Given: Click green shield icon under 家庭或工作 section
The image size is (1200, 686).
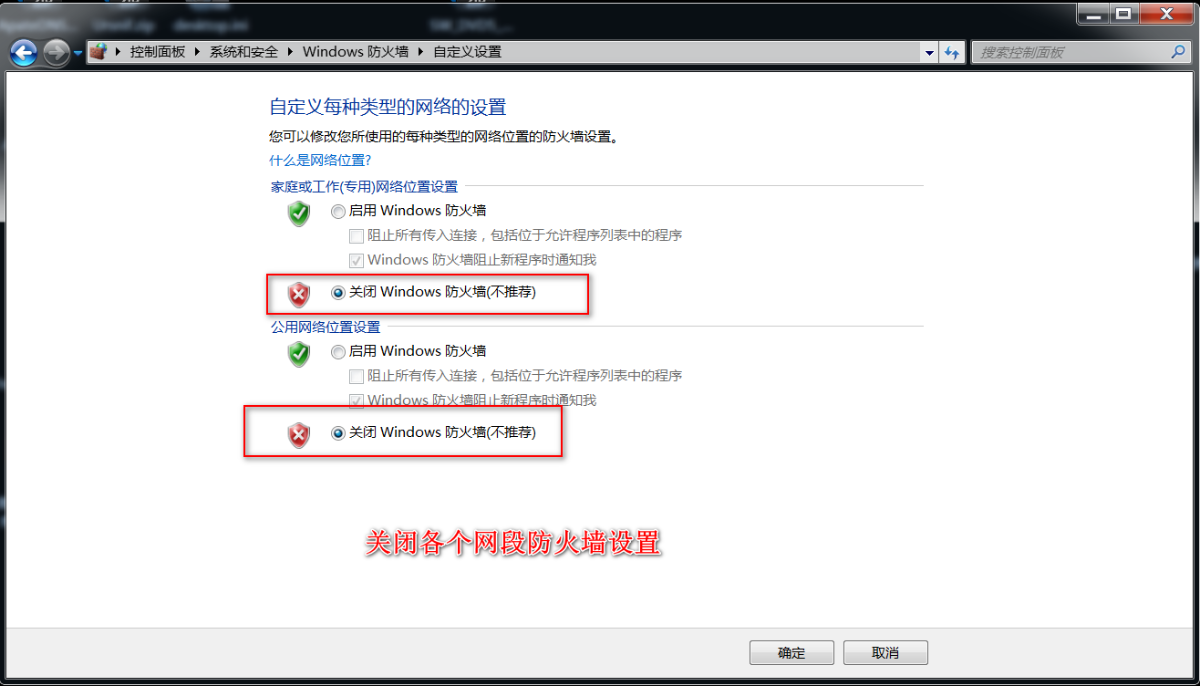Looking at the screenshot, I should [x=299, y=213].
